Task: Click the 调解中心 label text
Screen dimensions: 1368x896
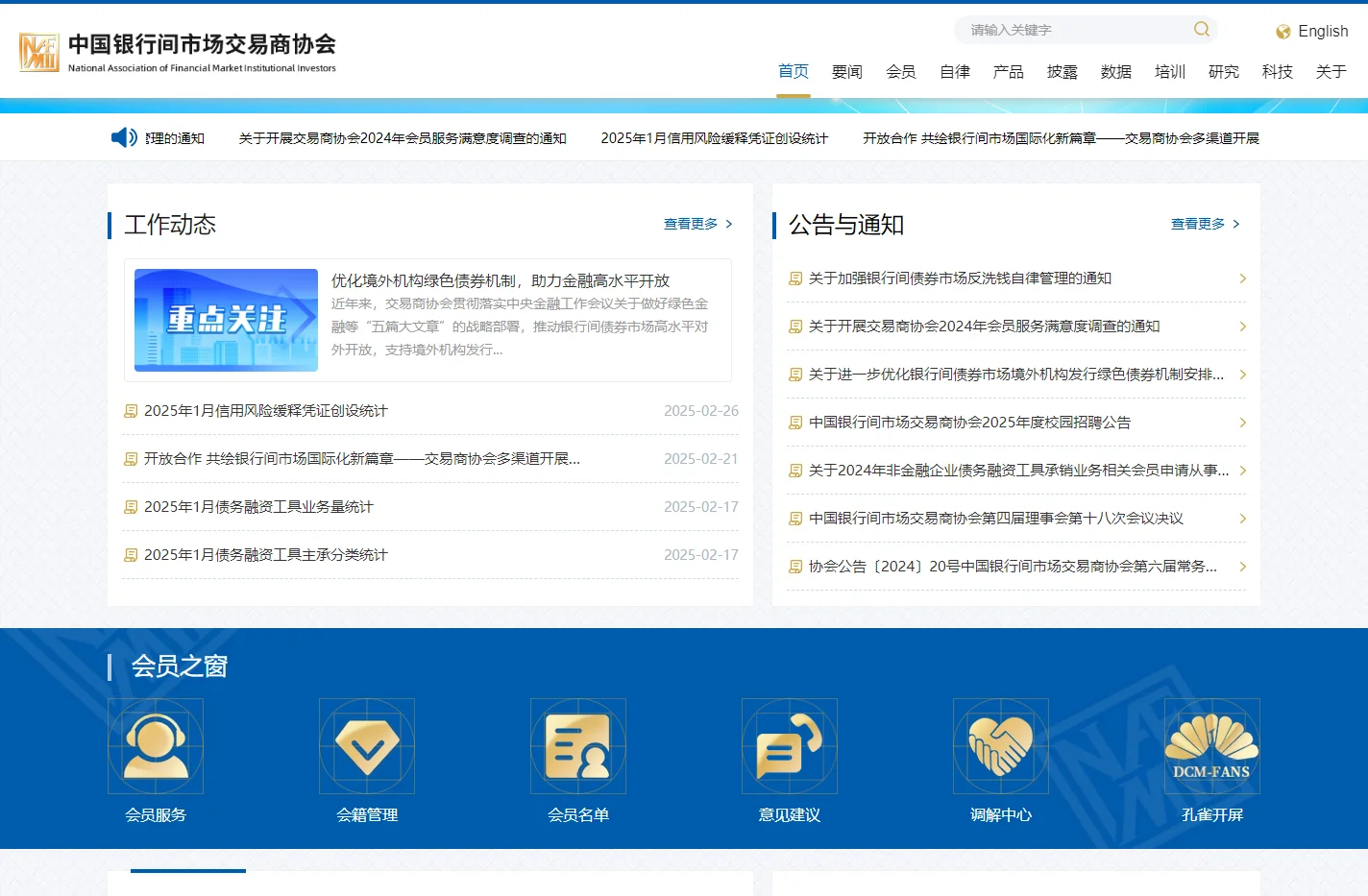Action: click(x=1001, y=814)
